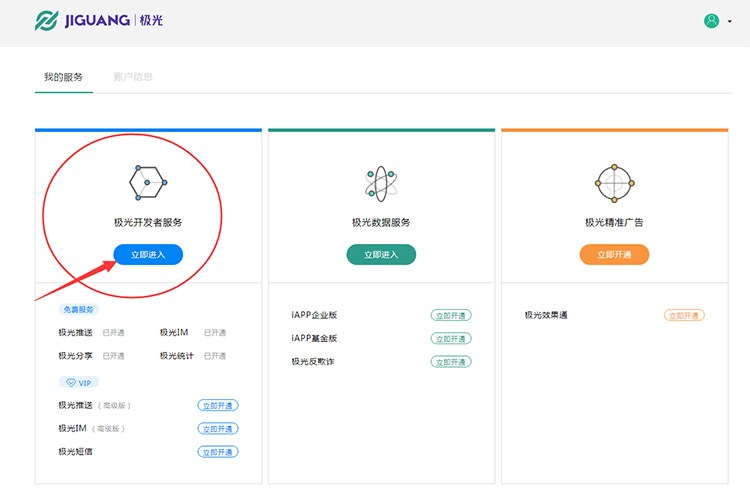The width and height of the screenshot is (750, 494).
Task: Click 已开通 status next to 极光分享
Action: 113,356
